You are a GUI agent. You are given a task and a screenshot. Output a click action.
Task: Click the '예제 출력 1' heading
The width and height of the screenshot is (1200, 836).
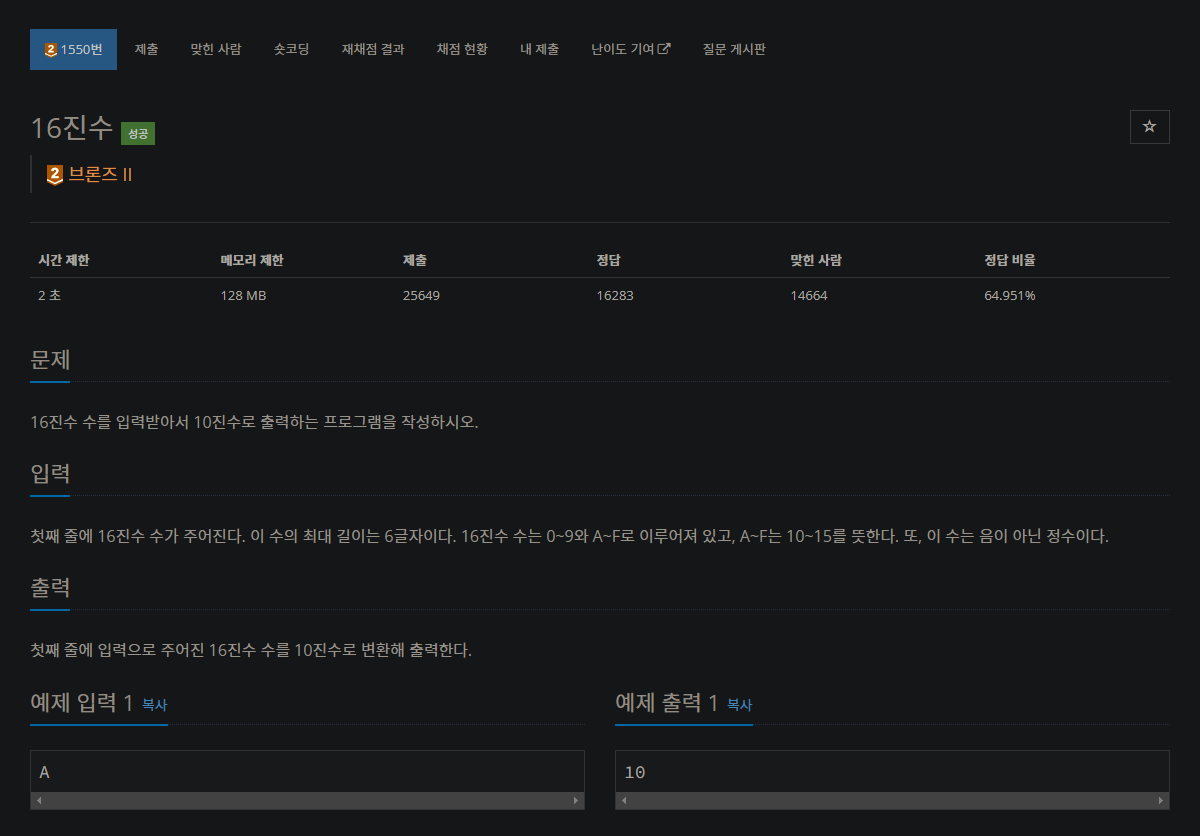(667, 703)
